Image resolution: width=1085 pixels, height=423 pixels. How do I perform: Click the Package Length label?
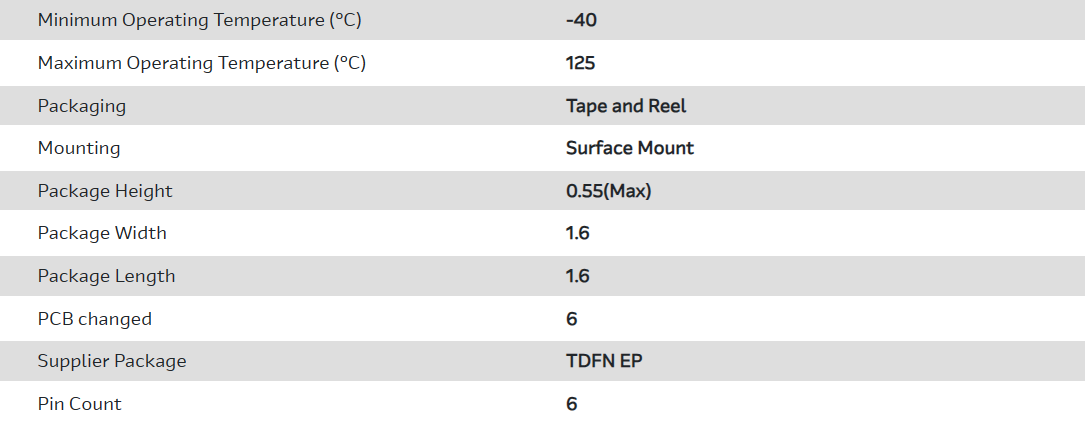point(106,276)
